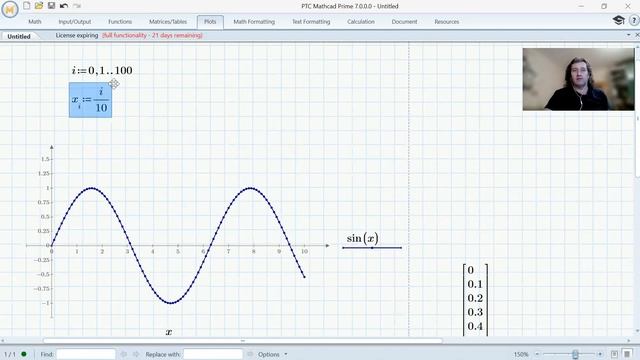Create a new worksheet

pos(27,6)
